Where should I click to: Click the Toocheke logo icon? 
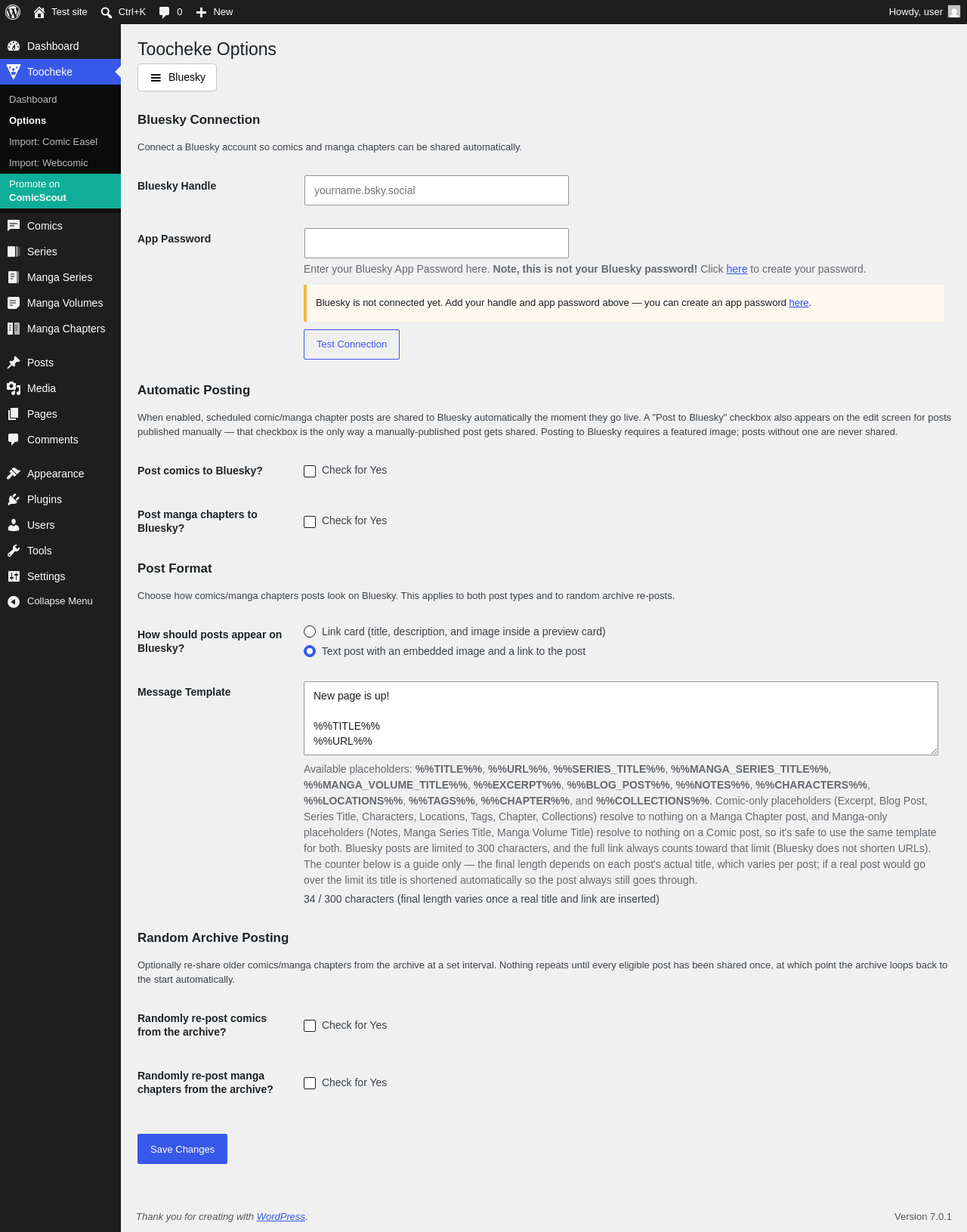[x=14, y=72]
